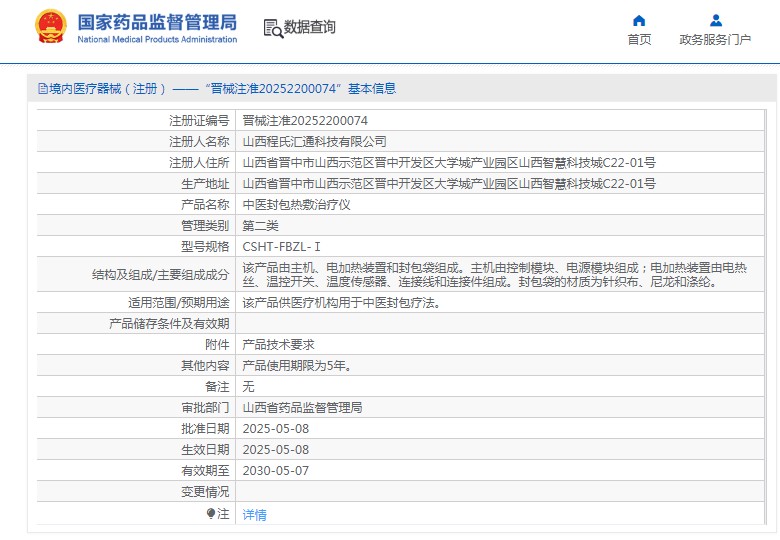Click the 附件 label

(217, 344)
